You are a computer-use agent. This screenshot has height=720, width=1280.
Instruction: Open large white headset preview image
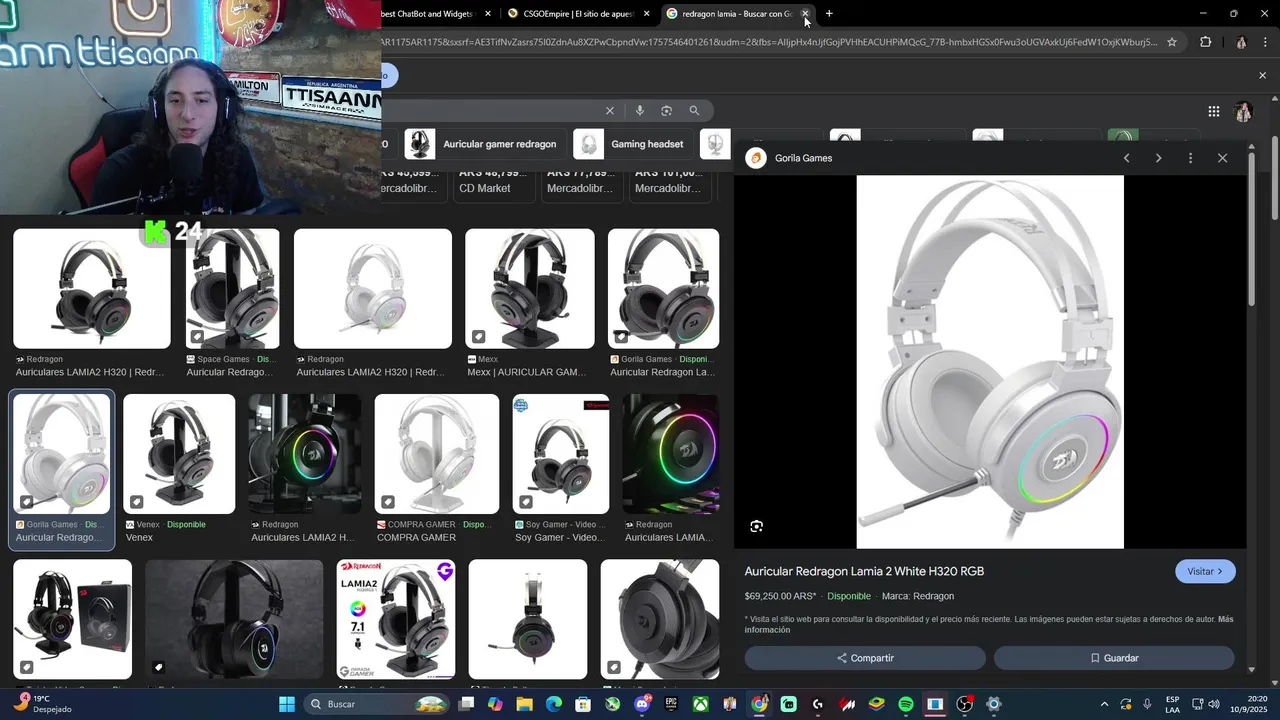990,362
